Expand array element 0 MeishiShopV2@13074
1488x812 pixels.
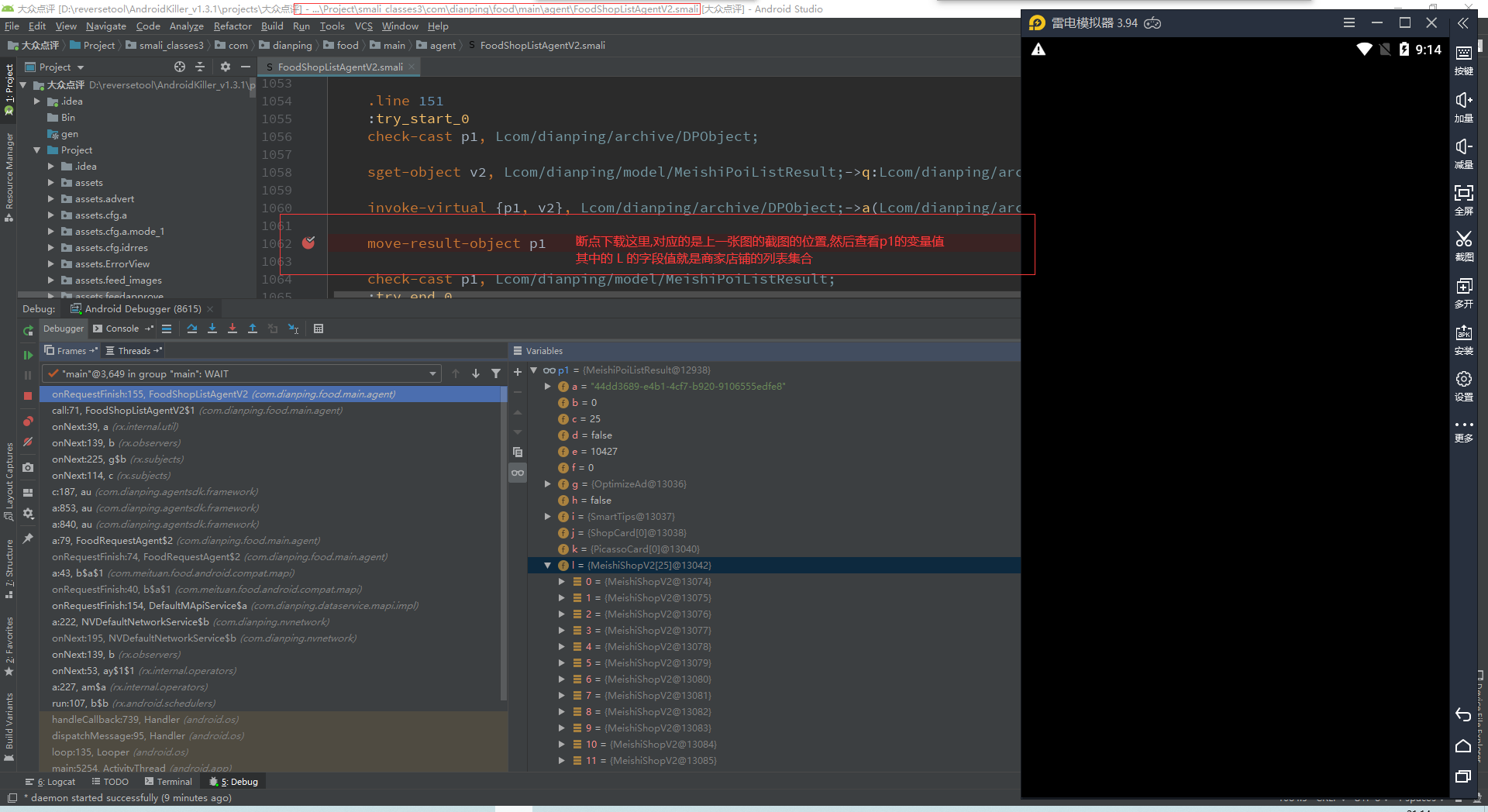[562, 582]
